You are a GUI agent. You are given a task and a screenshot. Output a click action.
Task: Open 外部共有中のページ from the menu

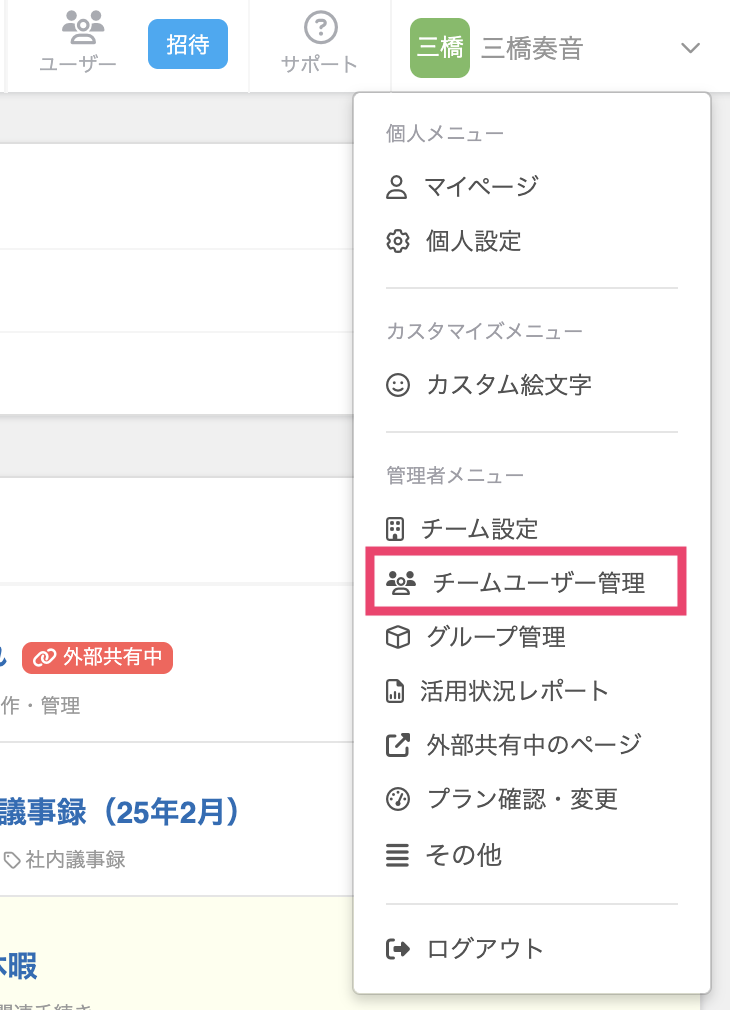[x=533, y=745]
